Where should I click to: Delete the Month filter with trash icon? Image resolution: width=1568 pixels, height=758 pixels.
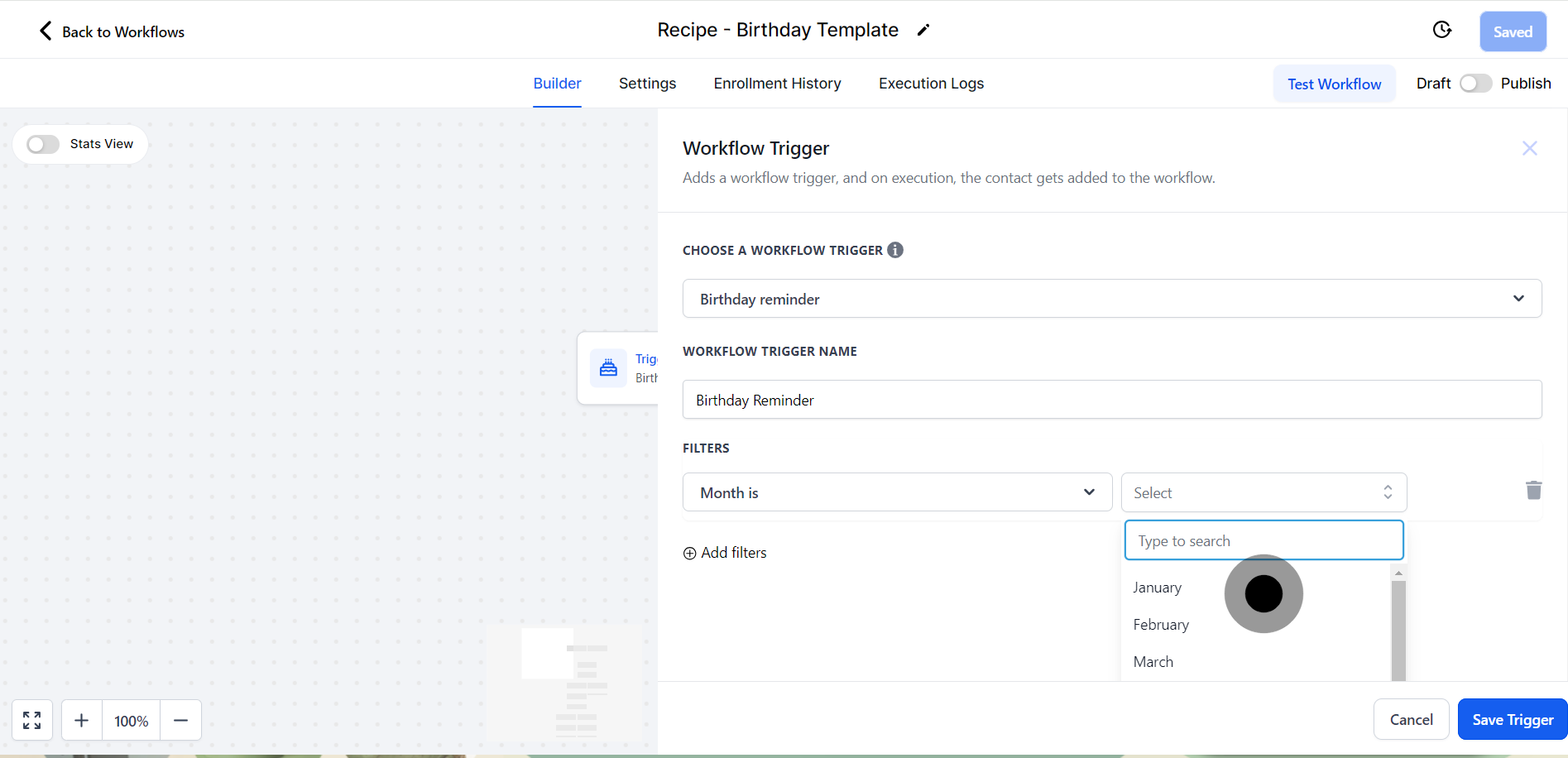tap(1533, 491)
